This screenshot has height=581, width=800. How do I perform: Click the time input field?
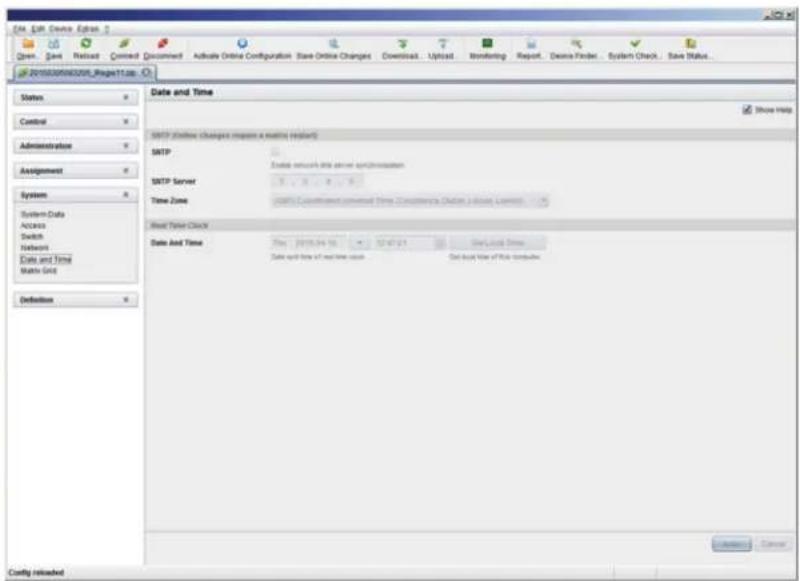pos(405,243)
